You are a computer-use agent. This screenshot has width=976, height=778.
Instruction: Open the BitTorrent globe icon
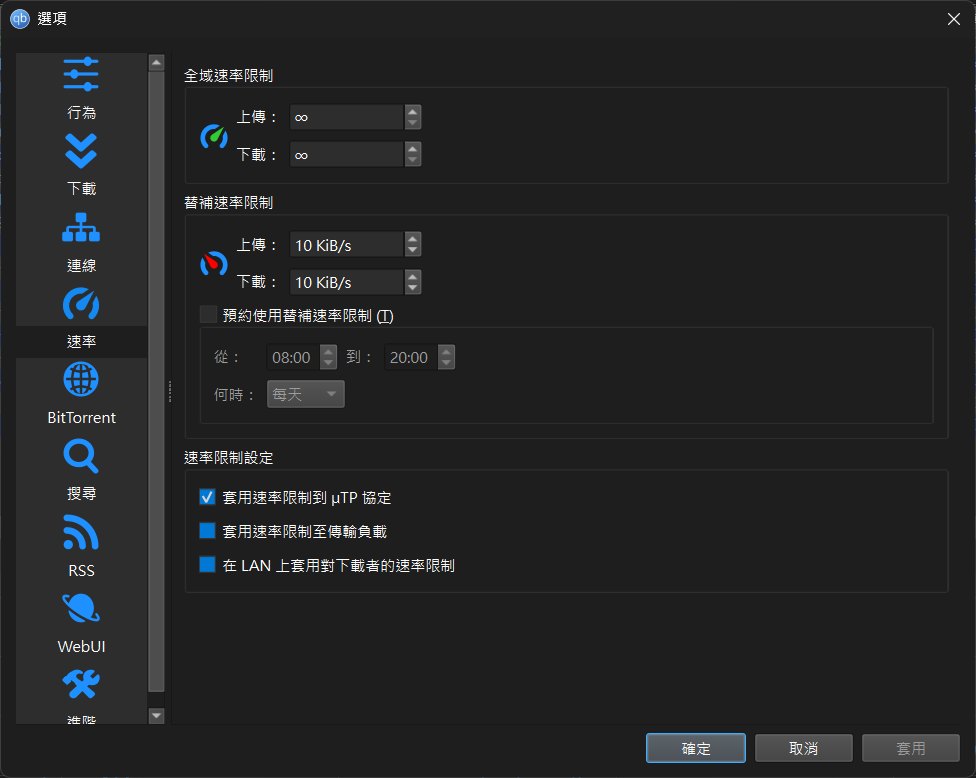pyautogui.click(x=81, y=379)
